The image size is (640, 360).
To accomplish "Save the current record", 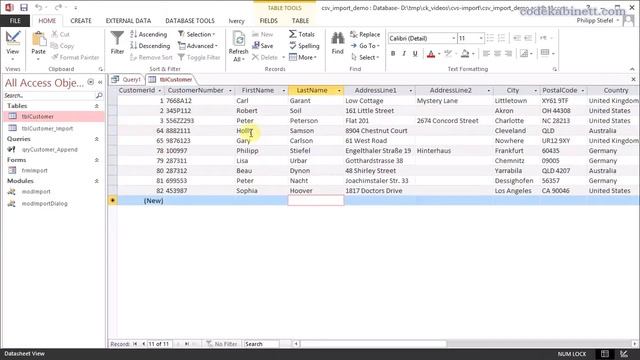I will 263,46.
